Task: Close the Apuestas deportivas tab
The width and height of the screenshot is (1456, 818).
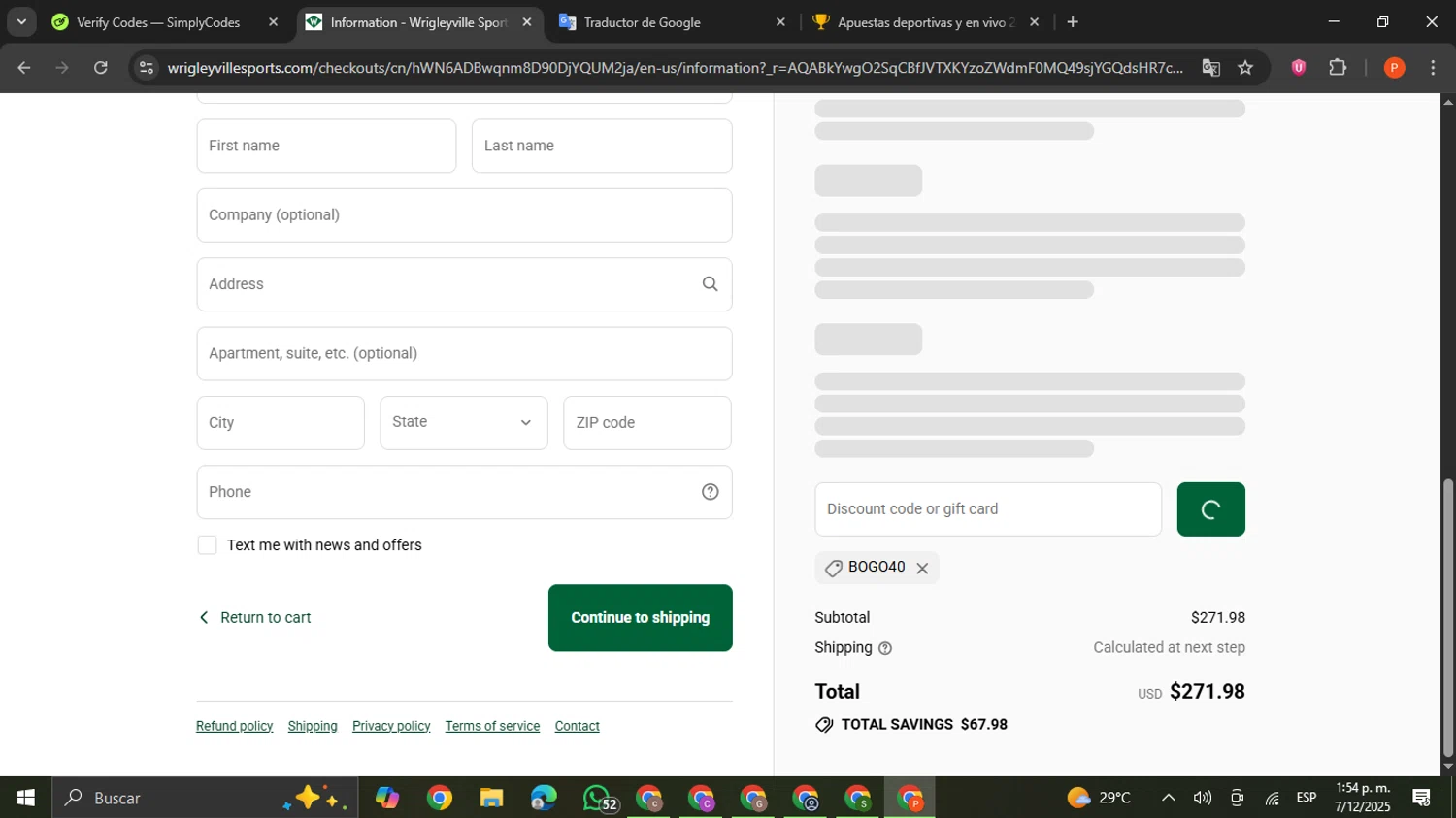Action: coord(1034,22)
